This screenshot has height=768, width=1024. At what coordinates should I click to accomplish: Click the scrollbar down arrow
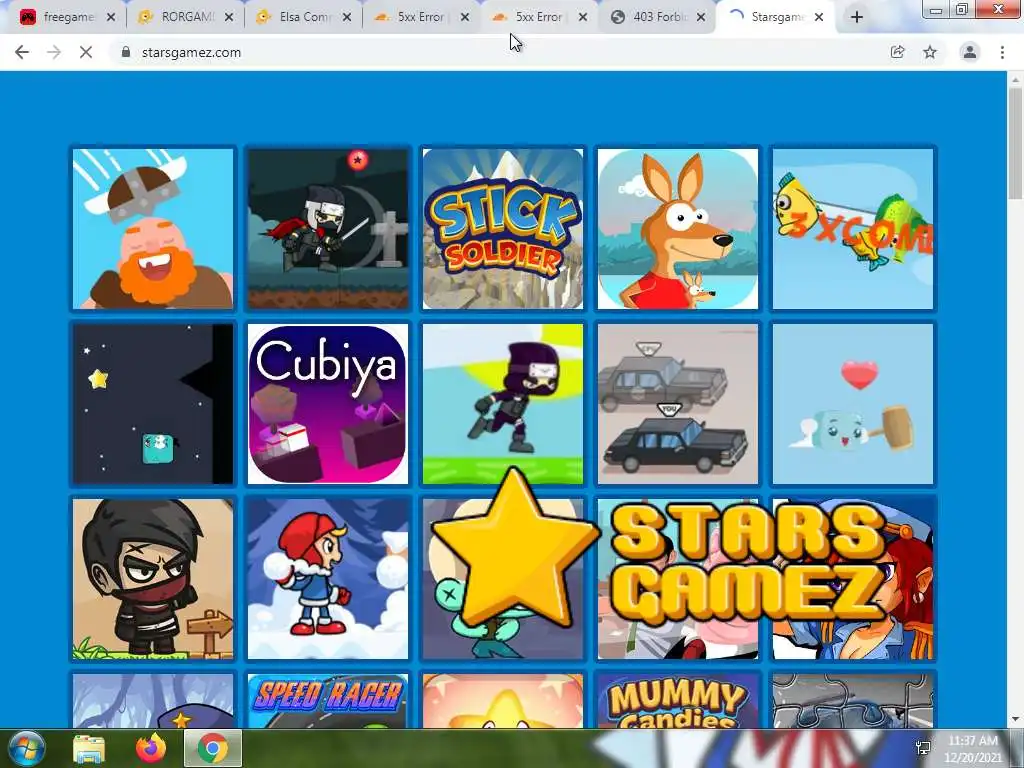[1015, 719]
